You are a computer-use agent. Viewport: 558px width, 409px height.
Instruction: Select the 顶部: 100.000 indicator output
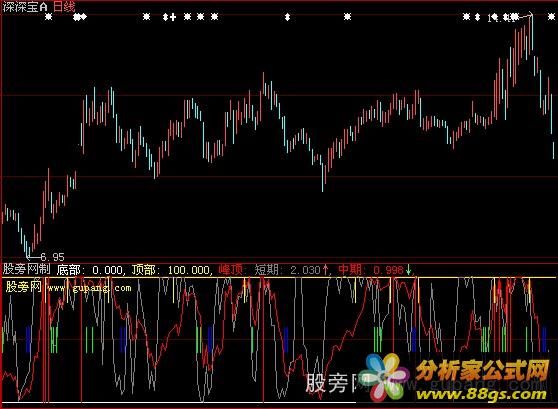point(171,270)
